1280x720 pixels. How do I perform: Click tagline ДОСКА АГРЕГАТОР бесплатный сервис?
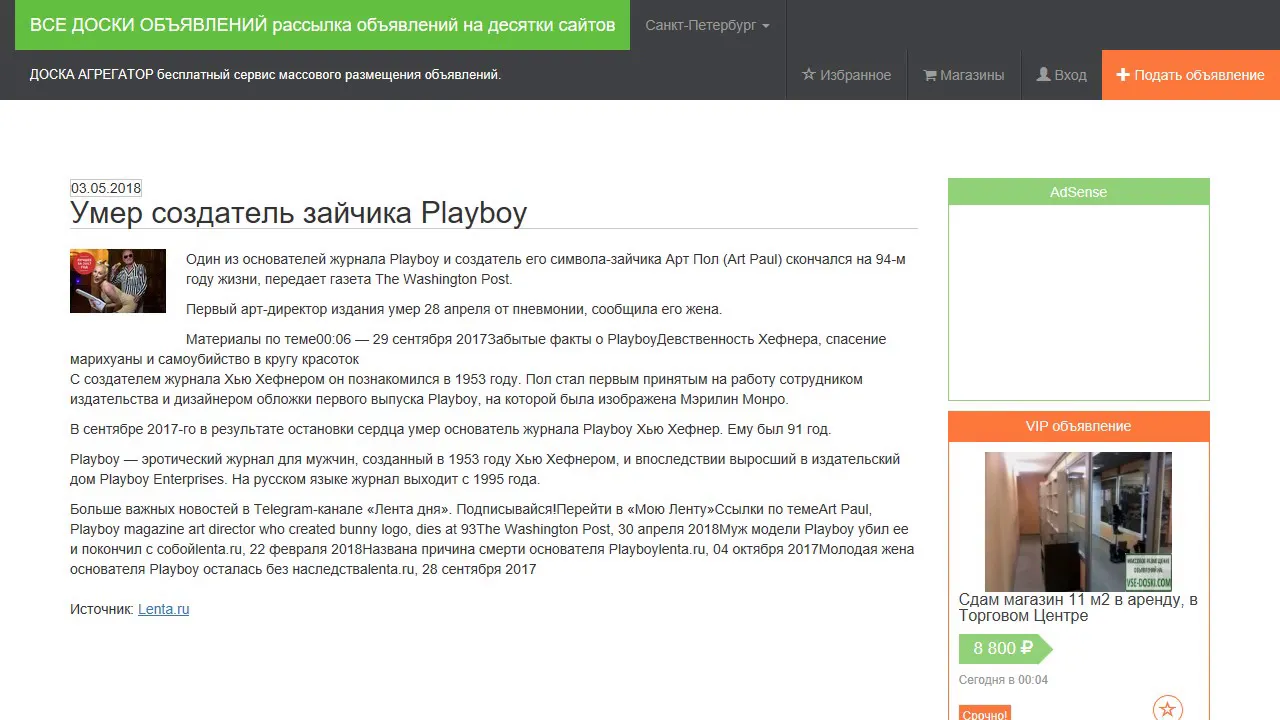click(x=265, y=75)
